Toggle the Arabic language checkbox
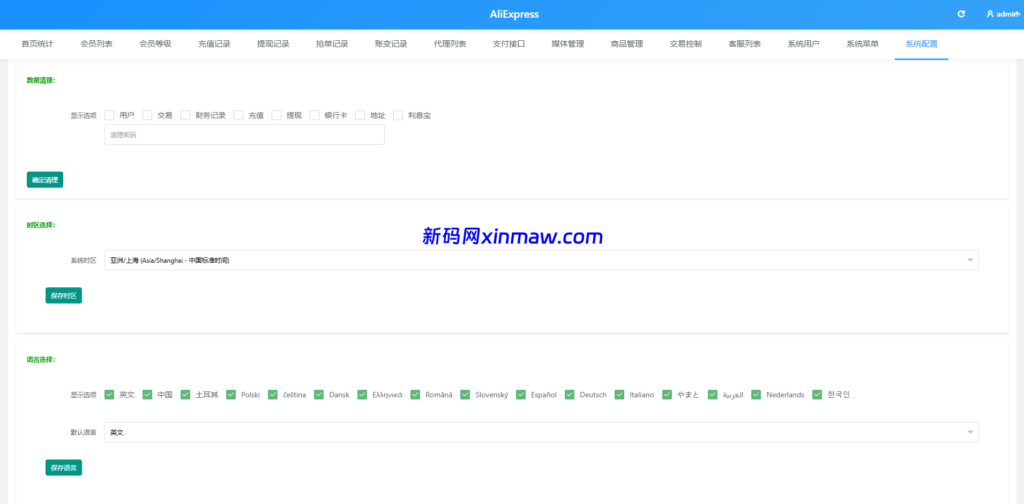This screenshot has height=504, width=1024. pyautogui.click(x=712, y=394)
